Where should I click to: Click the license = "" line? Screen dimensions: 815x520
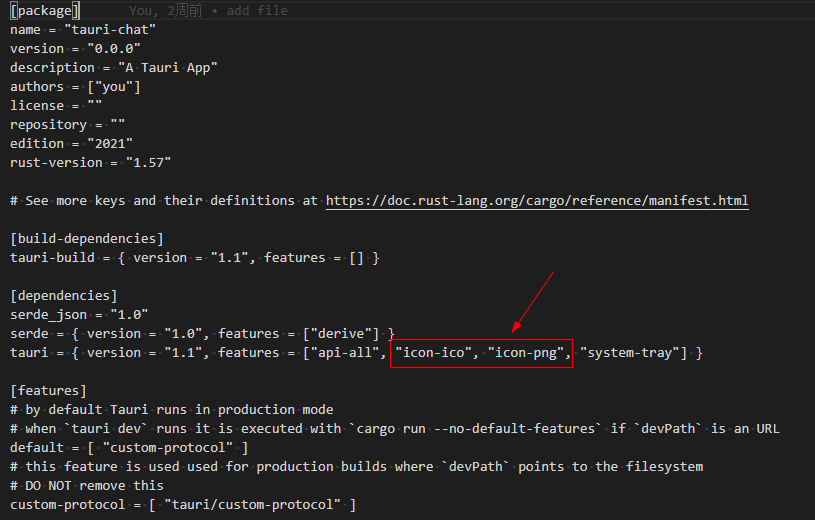tap(56, 106)
